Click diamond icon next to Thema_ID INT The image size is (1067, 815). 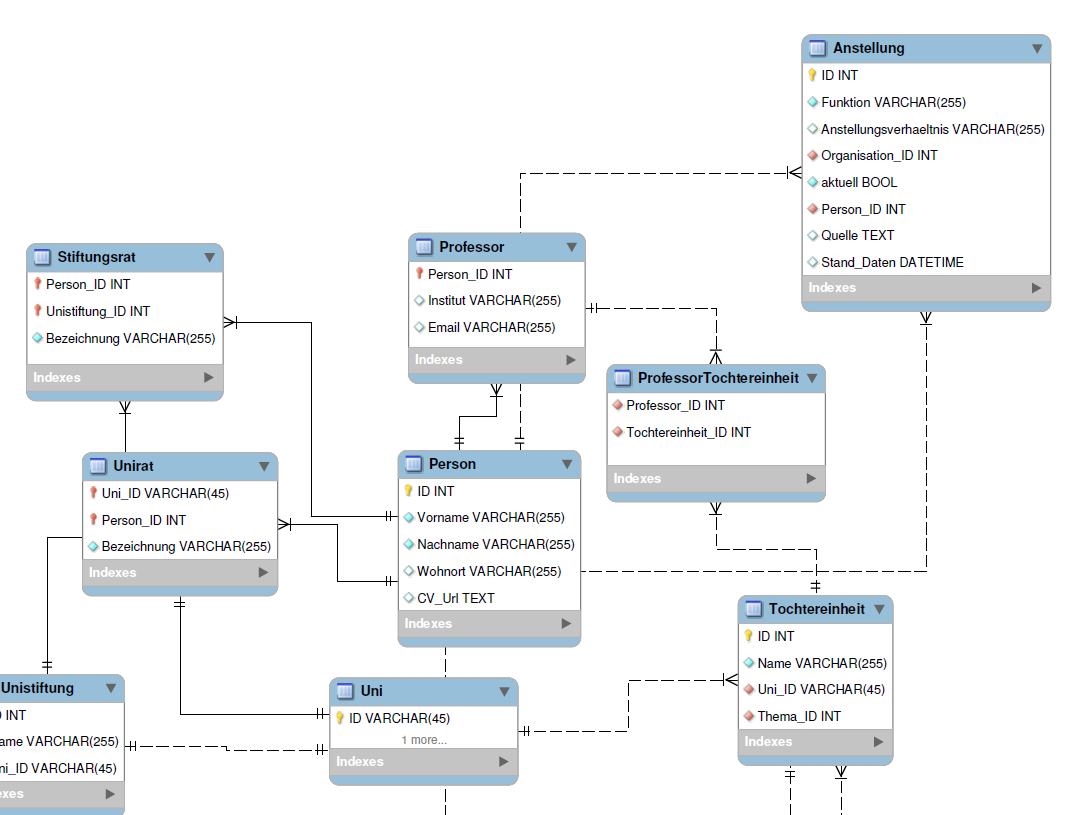point(749,716)
